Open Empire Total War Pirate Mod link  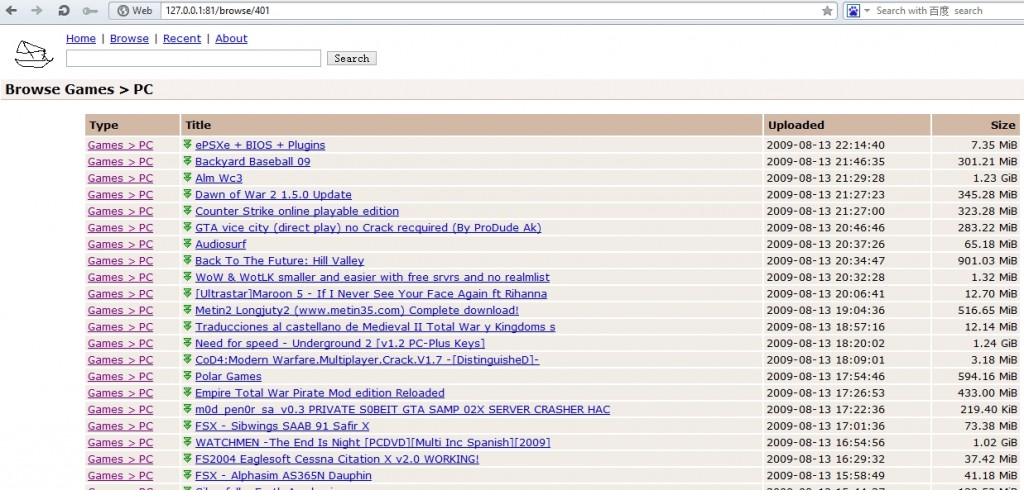pyautogui.click(x=320, y=393)
